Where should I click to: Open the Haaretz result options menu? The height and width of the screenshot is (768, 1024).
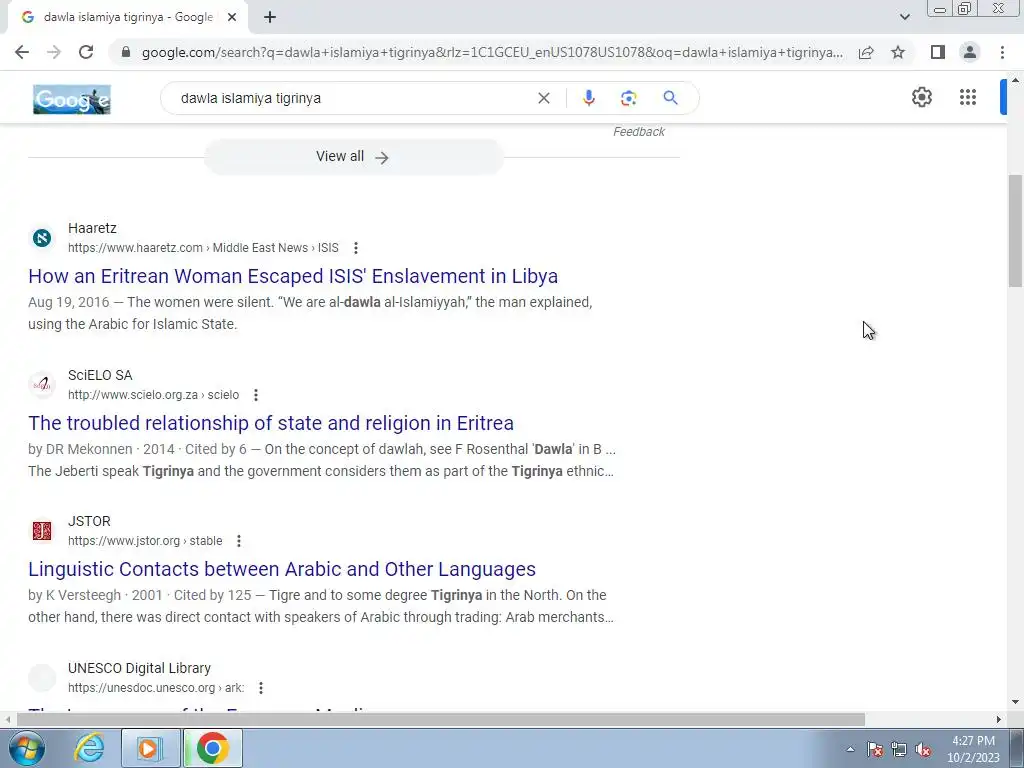point(356,248)
